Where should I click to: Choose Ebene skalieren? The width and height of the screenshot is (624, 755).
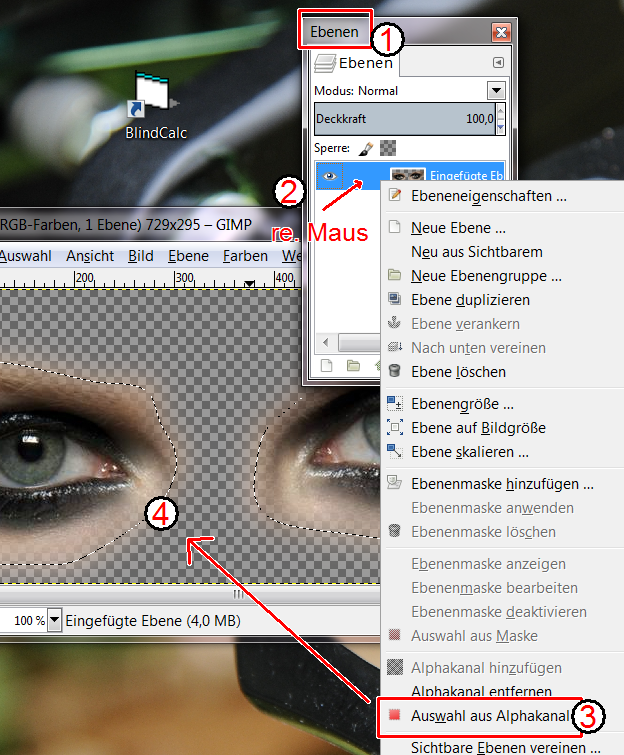click(x=502, y=452)
